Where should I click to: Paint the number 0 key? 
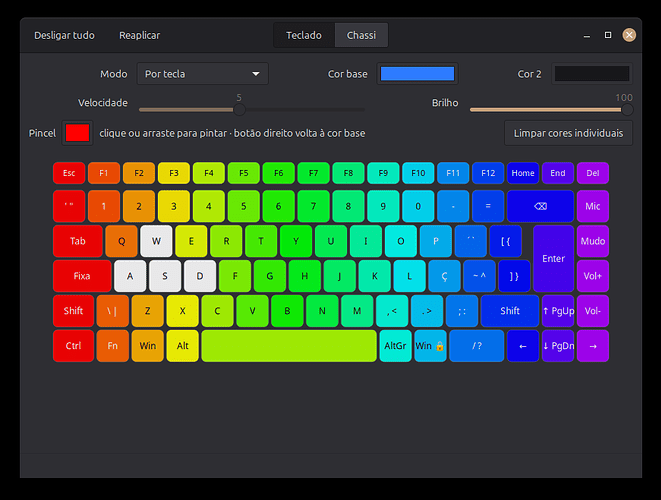[x=418, y=206]
